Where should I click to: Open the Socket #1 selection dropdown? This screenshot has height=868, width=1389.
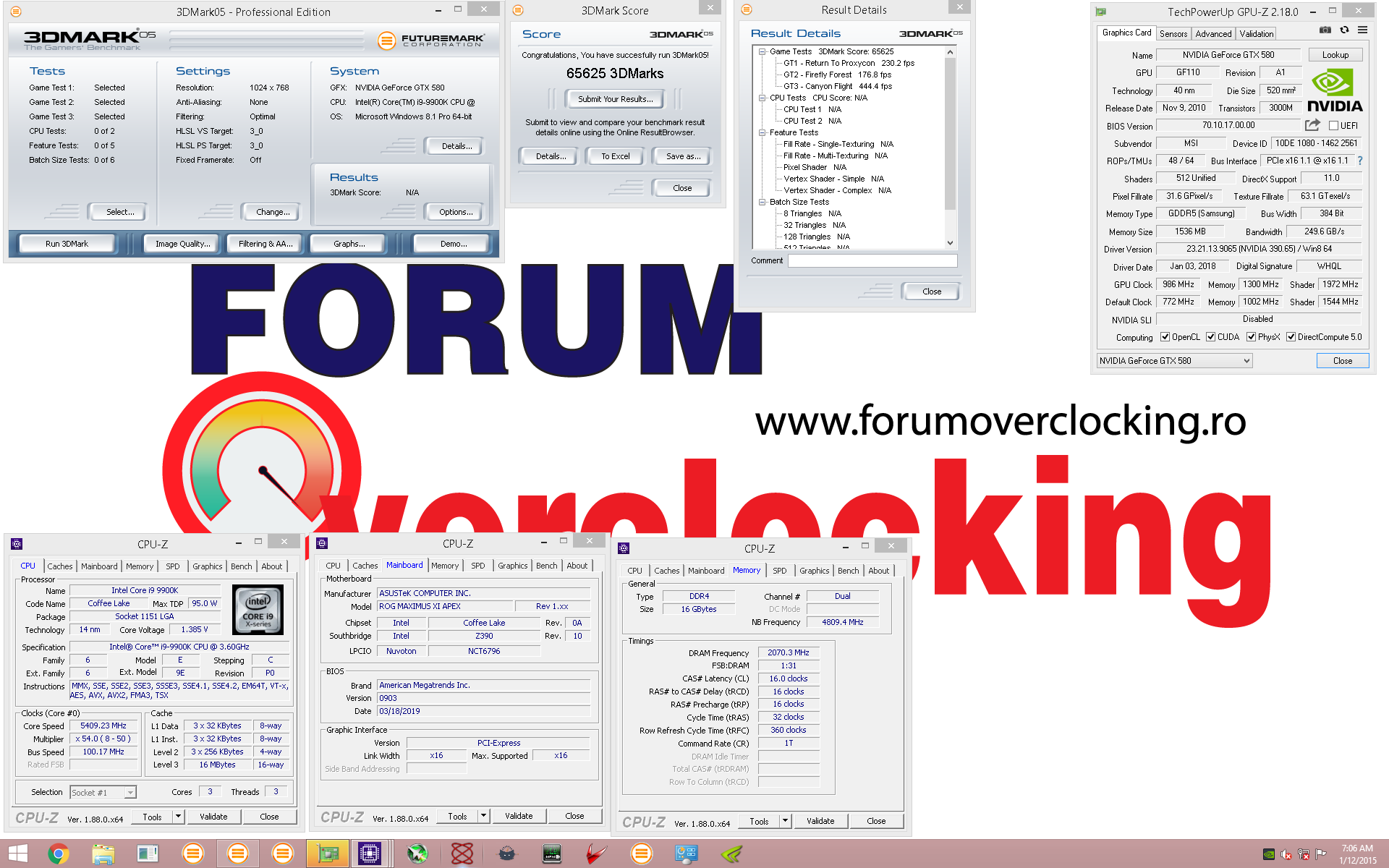coord(103,793)
